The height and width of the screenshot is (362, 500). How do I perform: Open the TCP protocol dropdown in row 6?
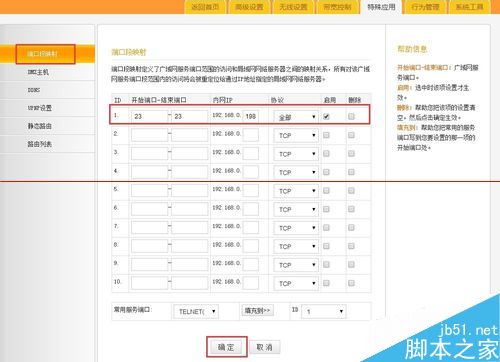point(296,209)
